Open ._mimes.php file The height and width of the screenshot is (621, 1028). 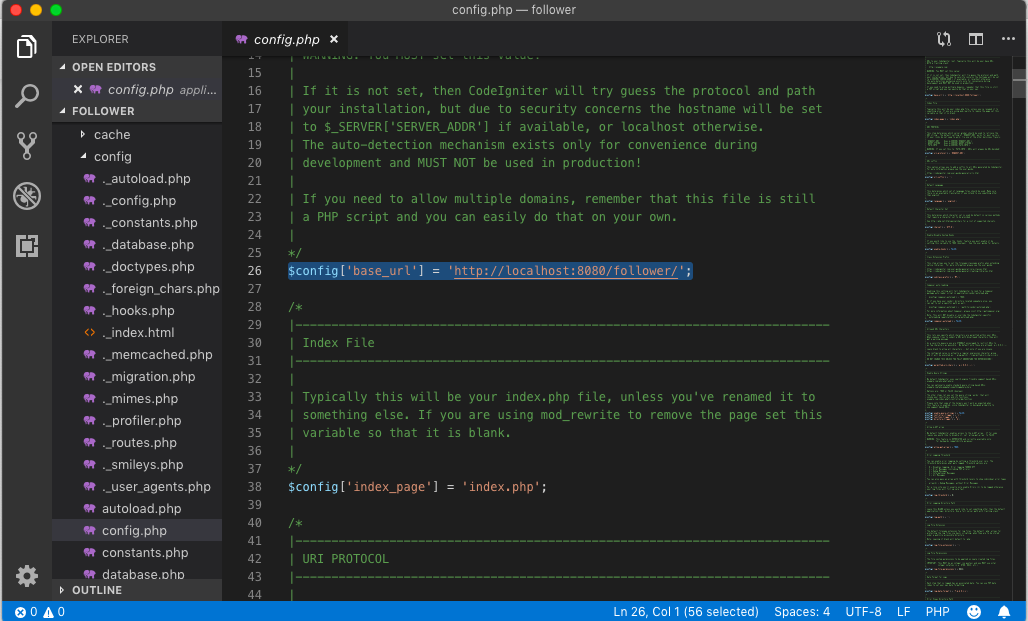tap(140, 398)
